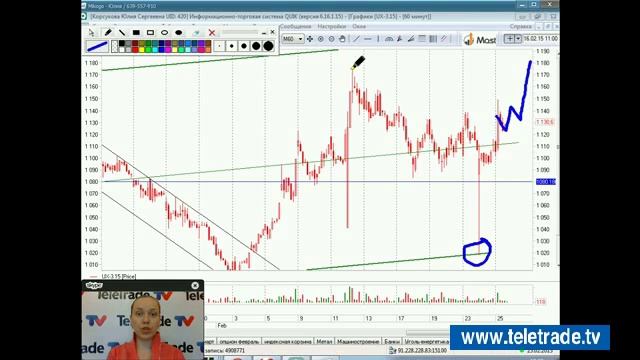Select the outlined rectangle shape tool
The width and height of the screenshot is (640, 360).
[x=151, y=33]
